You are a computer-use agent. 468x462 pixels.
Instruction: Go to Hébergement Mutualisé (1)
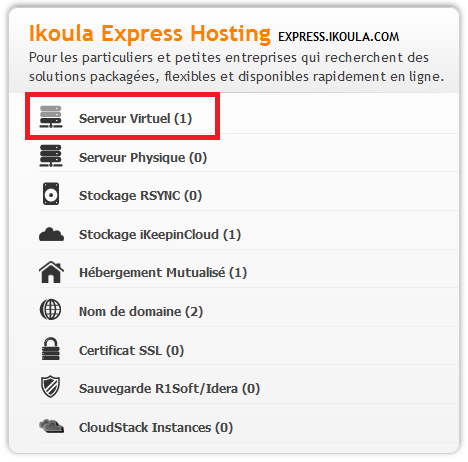tap(163, 273)
